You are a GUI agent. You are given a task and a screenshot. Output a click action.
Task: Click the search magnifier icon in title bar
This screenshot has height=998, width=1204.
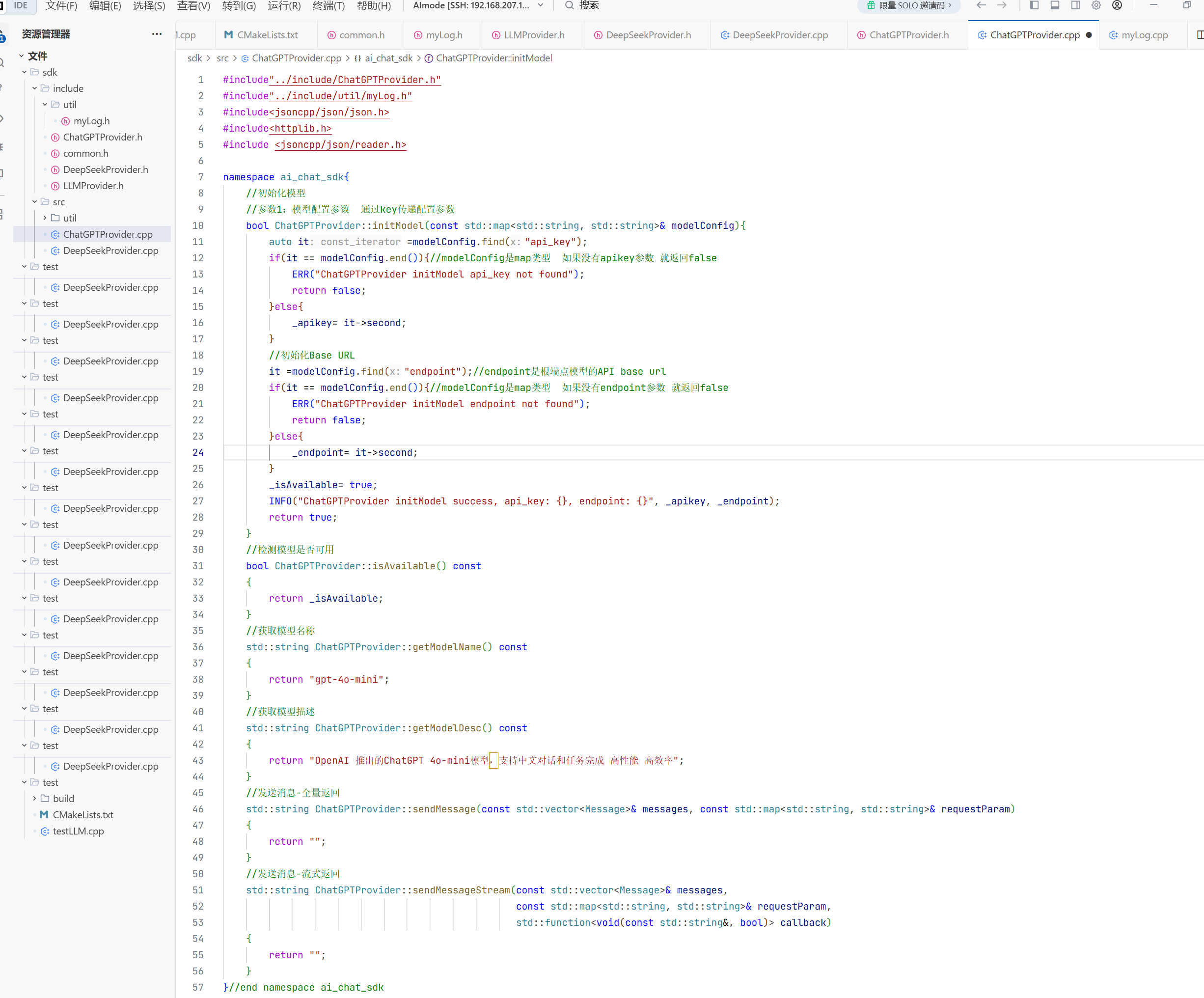[x=569, y=5]
